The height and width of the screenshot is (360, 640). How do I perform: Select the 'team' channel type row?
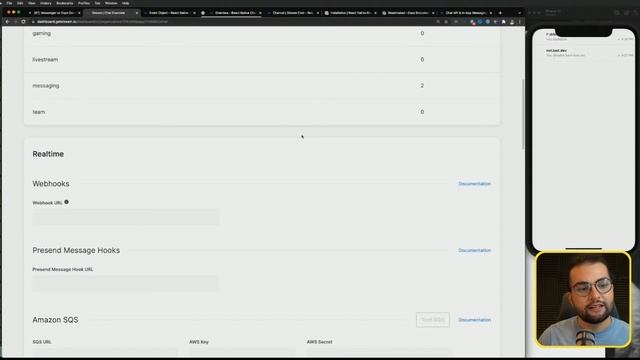[262, 112]
